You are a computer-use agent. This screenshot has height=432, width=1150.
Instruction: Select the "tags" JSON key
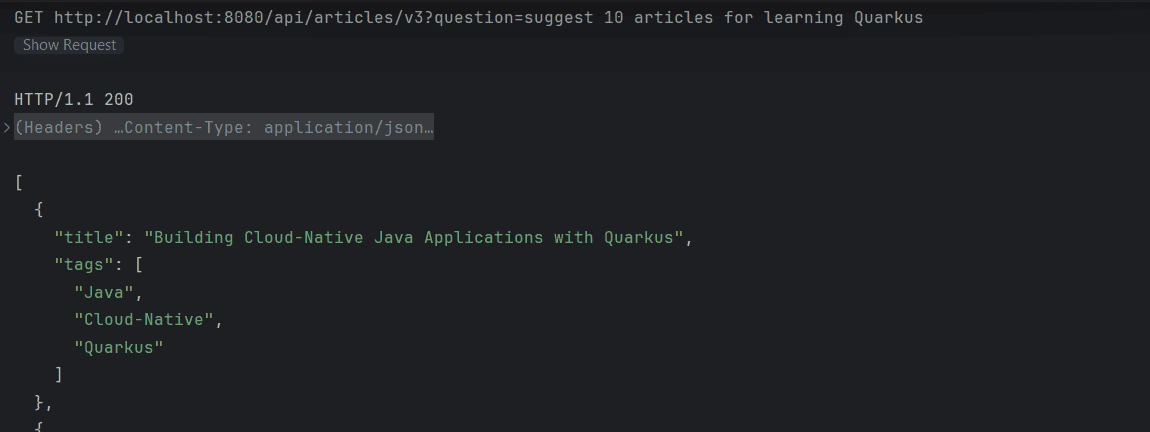79,265
